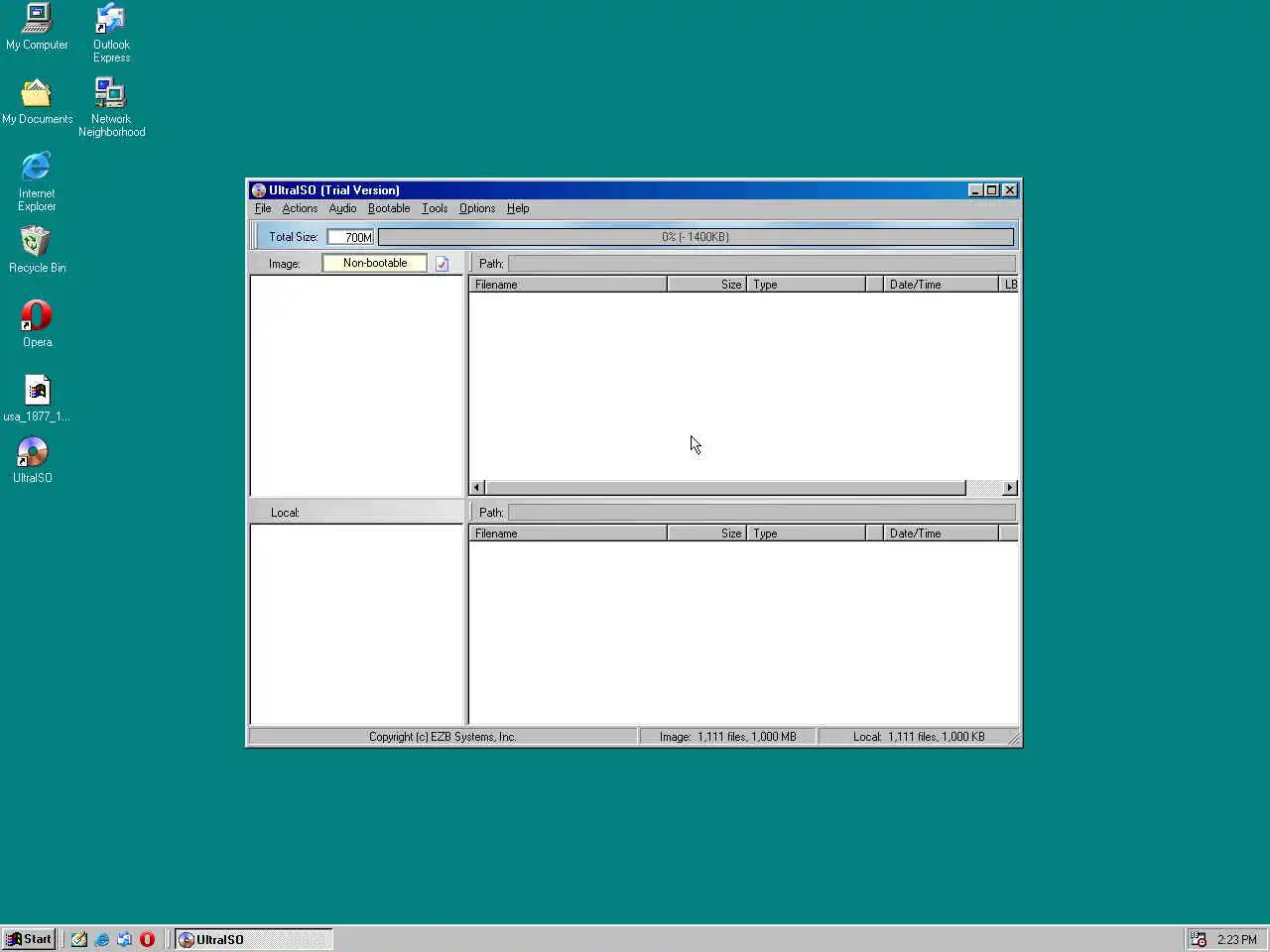Select the UltraISO desktop shortcut icon

[x=33, y=460]
